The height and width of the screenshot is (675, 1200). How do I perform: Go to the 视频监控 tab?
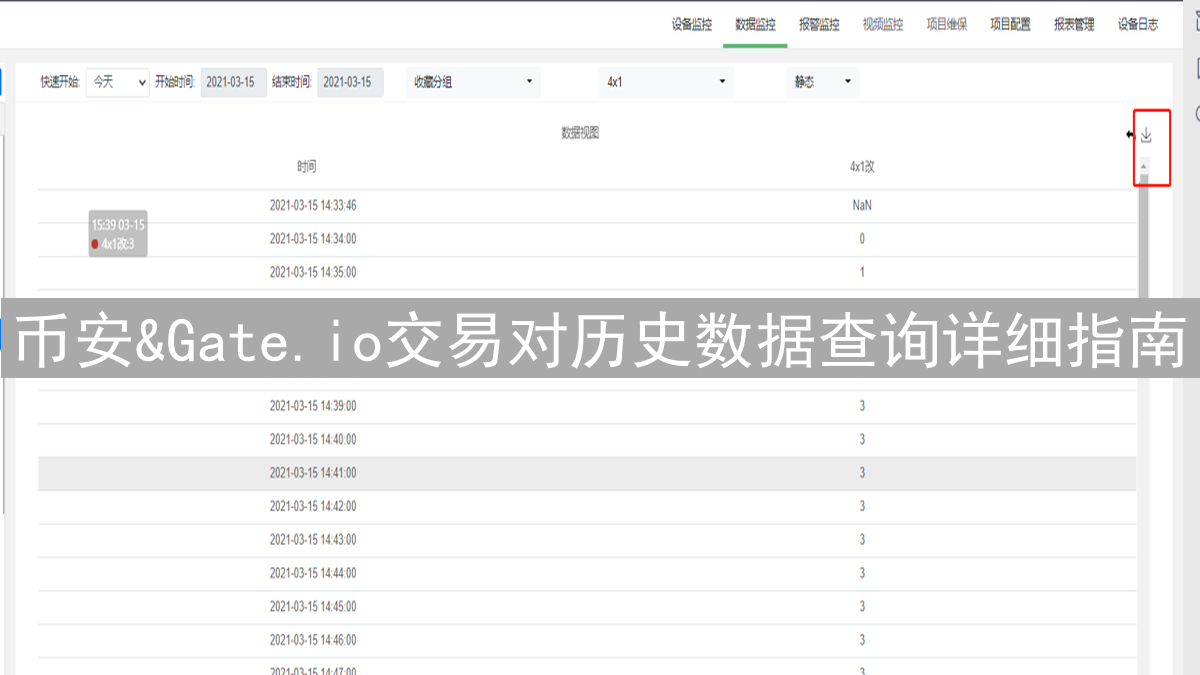point(883,25)
